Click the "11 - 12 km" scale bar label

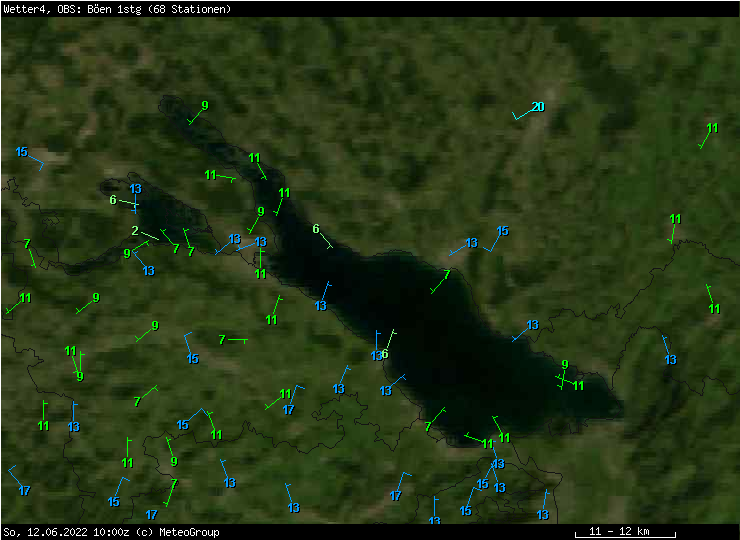619,532
